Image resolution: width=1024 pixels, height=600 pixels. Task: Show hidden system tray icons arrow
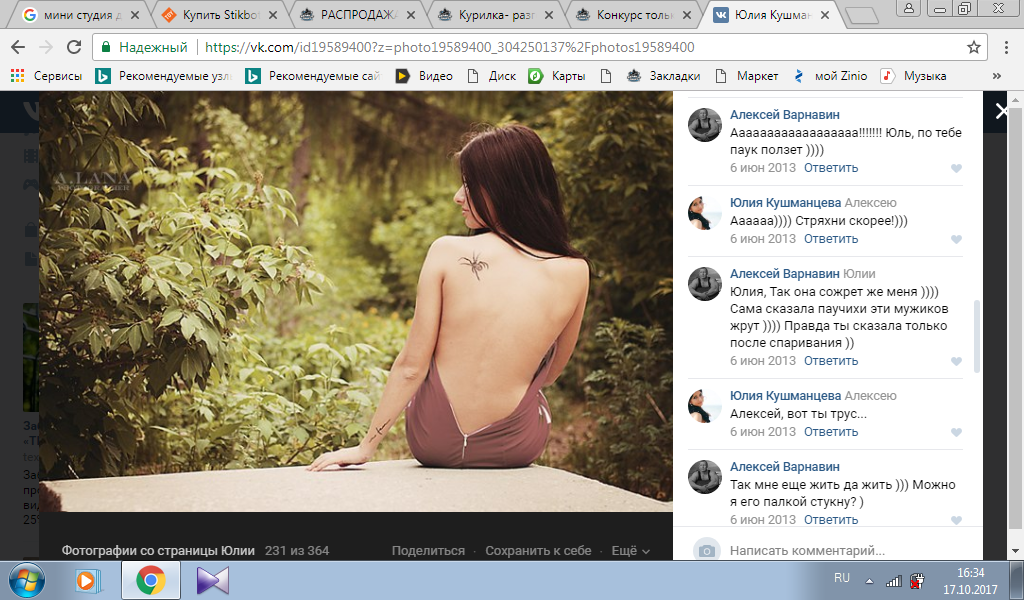[869, 580]
